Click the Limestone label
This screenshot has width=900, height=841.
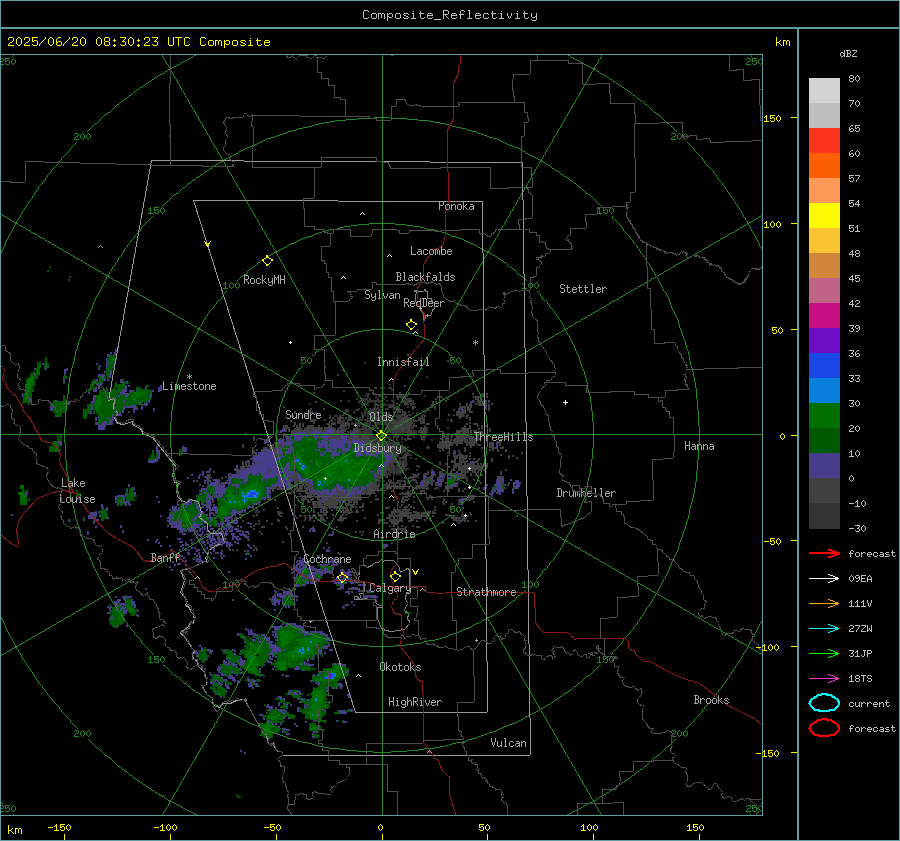click(x=189, y=386)
